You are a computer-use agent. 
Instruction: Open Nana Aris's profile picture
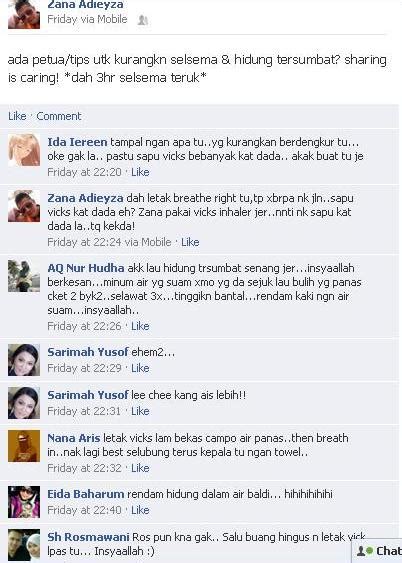pyautogui.click(x=24, y=446)
